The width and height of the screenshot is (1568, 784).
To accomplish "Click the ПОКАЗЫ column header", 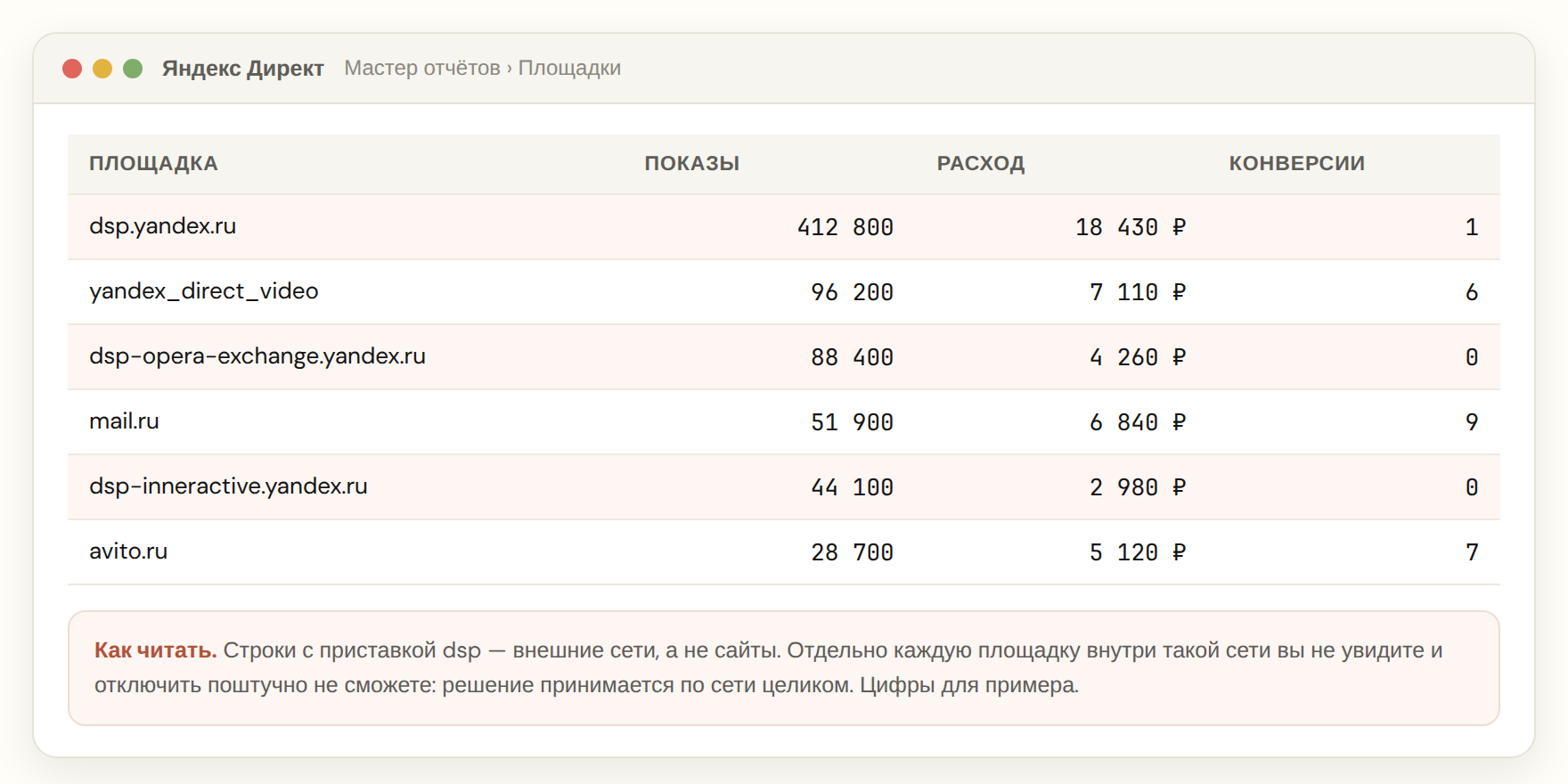I will point(692,164).
